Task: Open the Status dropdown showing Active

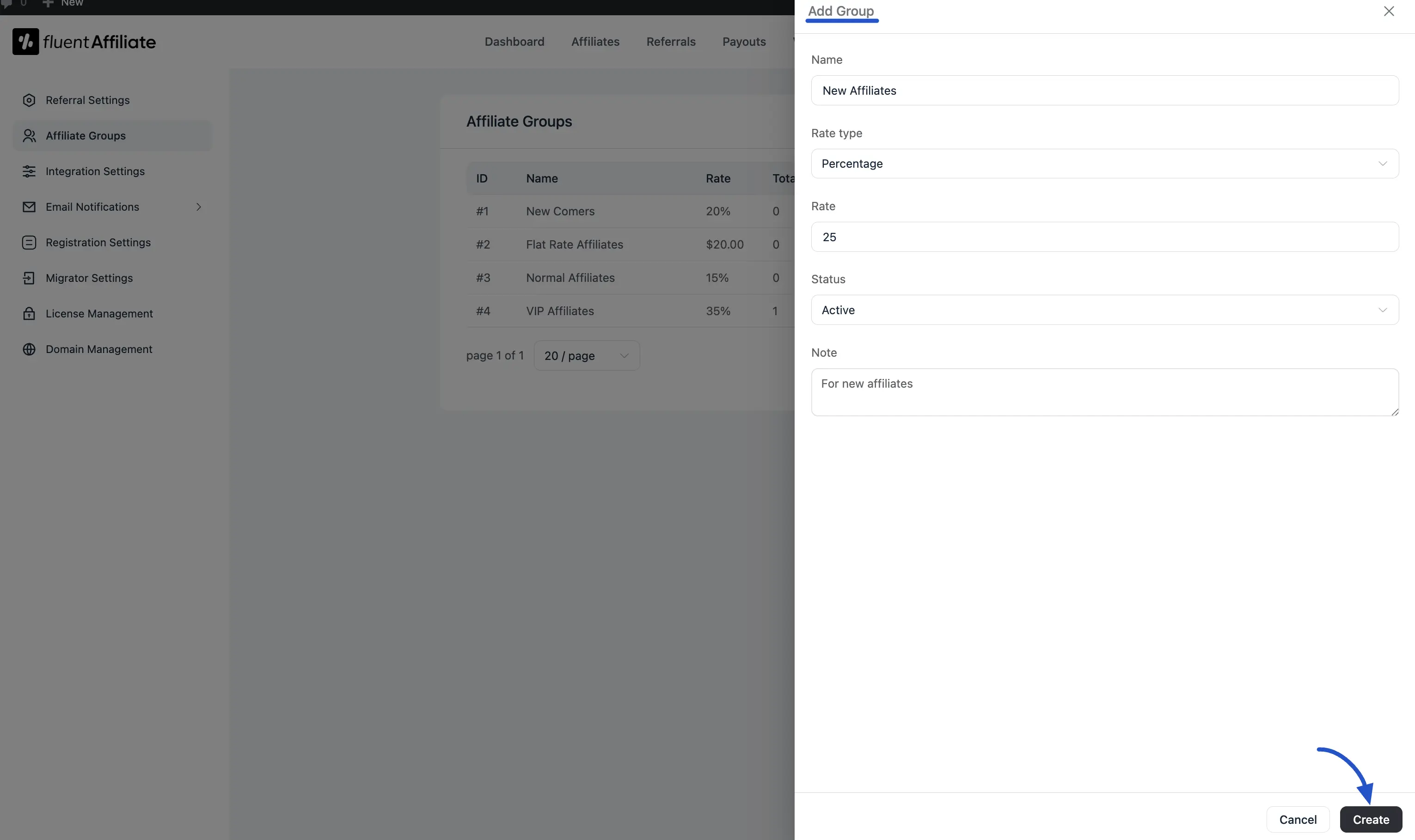Action: point(1104,310)
